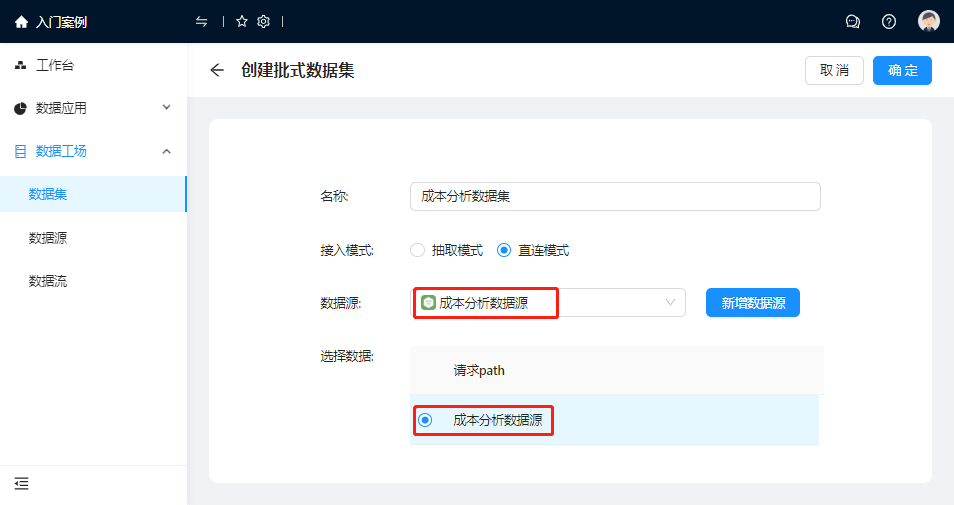Open the user avatar menu

tap(929, 22)
